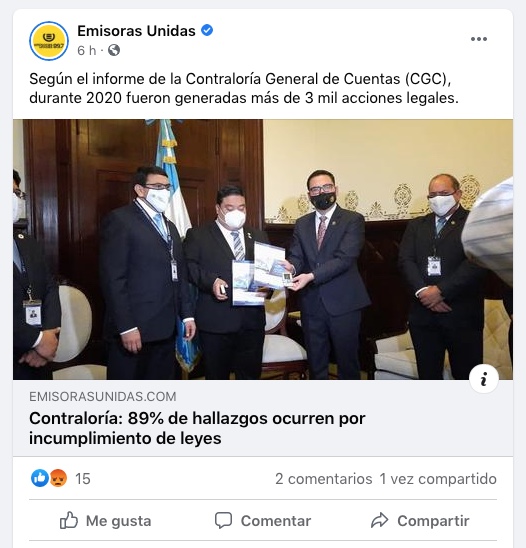Open the 15 reactions count
This screenshot has width=526, height=548.
[x=83, y=478]
